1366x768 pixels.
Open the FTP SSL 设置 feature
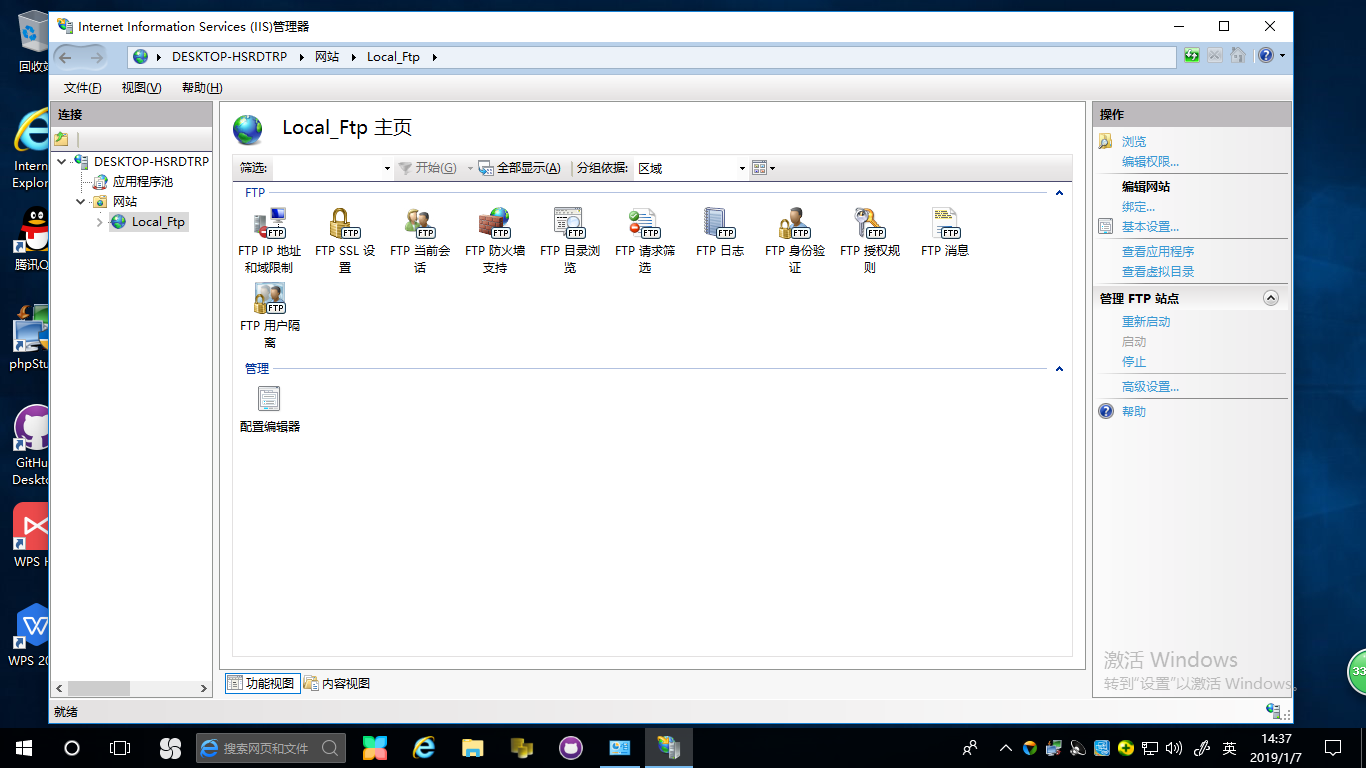click(343, 227)
